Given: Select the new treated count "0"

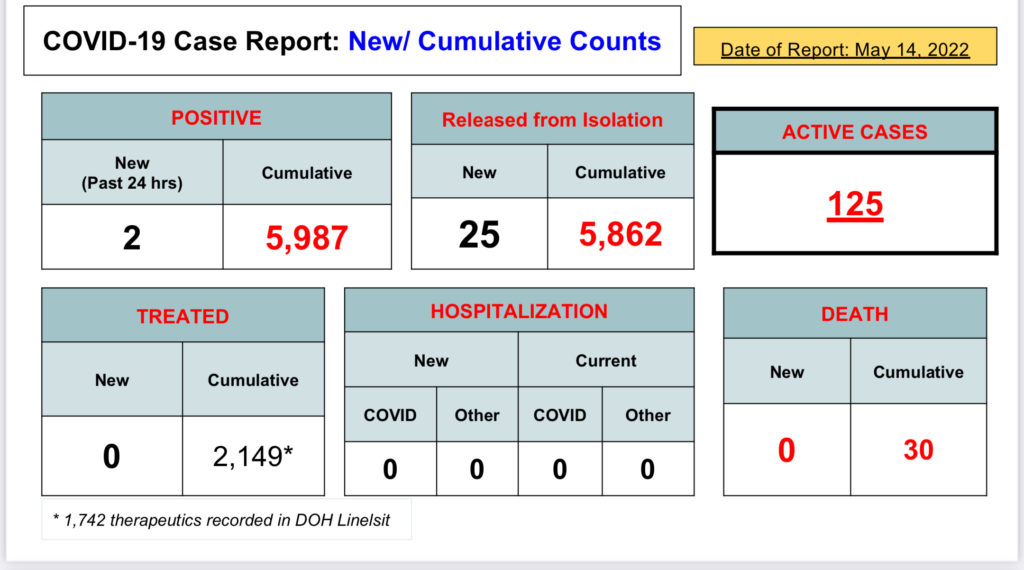Looking at the screenshot, I should 112,456.
